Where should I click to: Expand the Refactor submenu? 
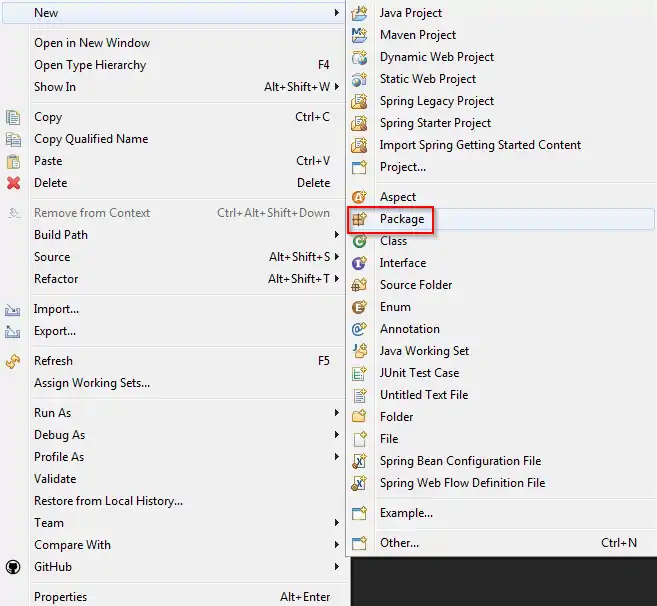(337, 279)
